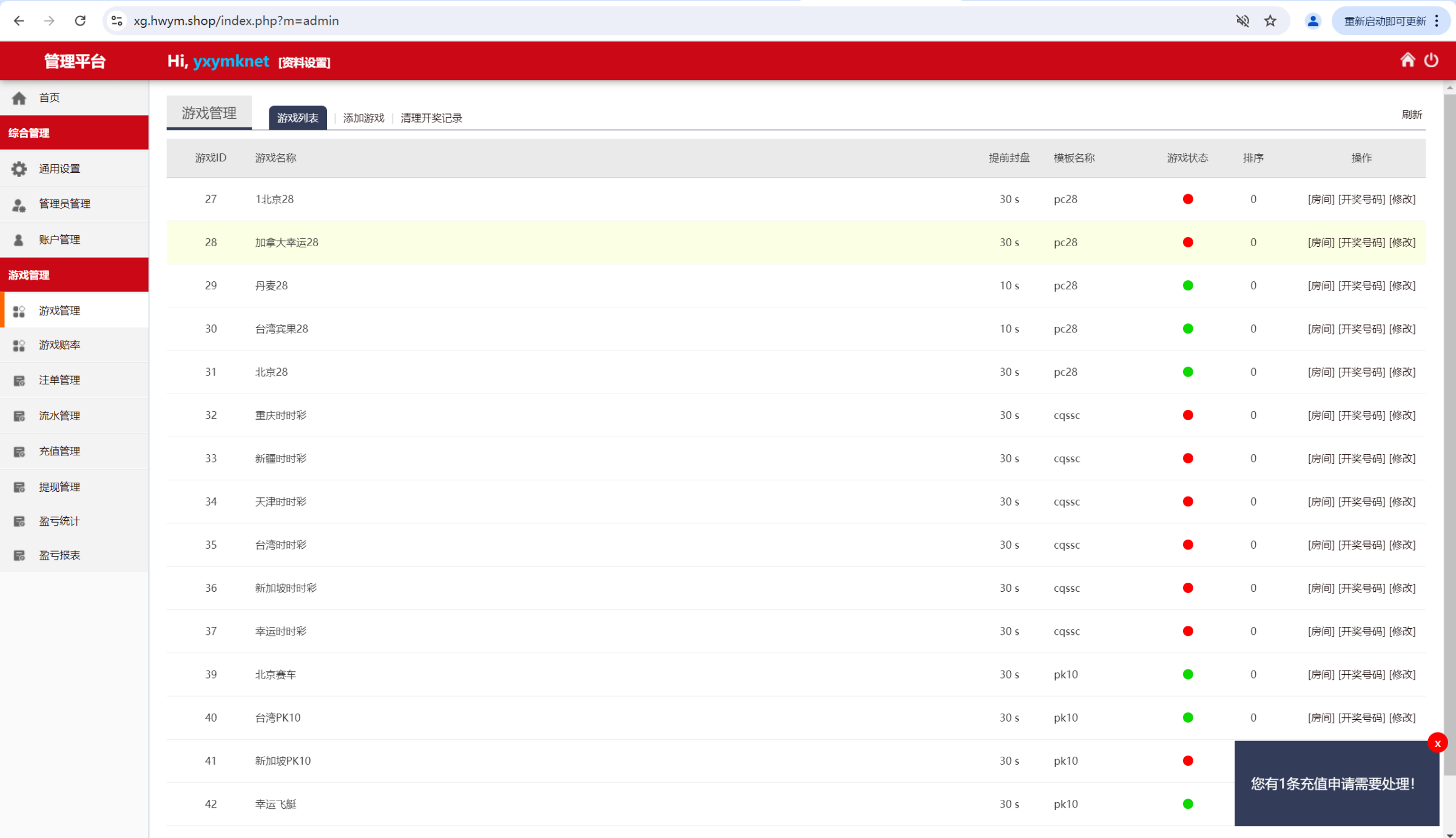This screenshot has width=1456, height=838.
Task: Open 通用设置 gear icon in sidebar
Action: pyautogui.click(x=19, y=169)
